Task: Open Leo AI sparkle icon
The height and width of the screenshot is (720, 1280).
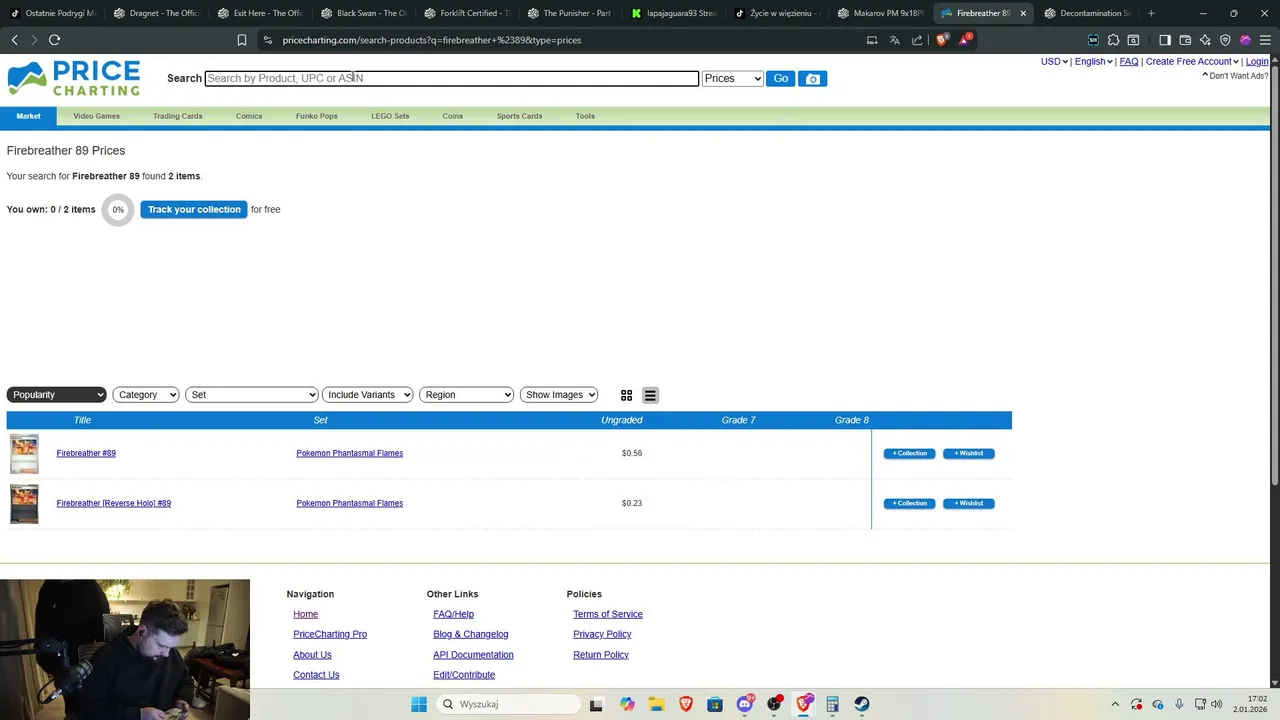Action: tap(1205, 40)
